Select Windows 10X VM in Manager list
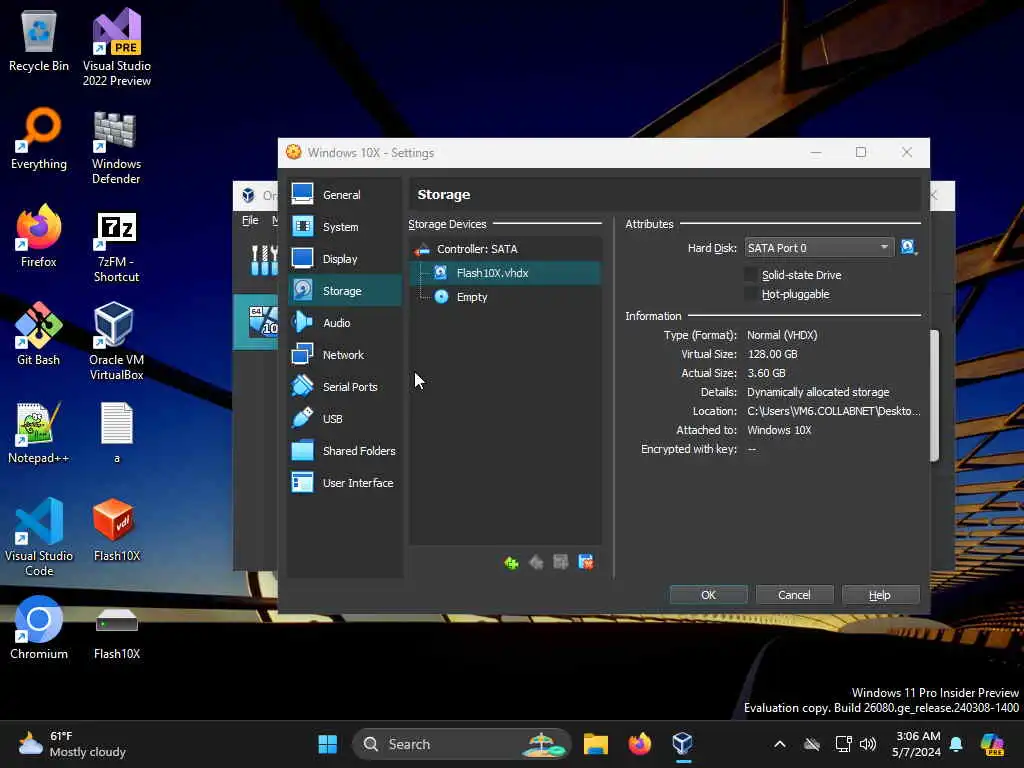Viewport: 1024px width, 768px height. 256,322
